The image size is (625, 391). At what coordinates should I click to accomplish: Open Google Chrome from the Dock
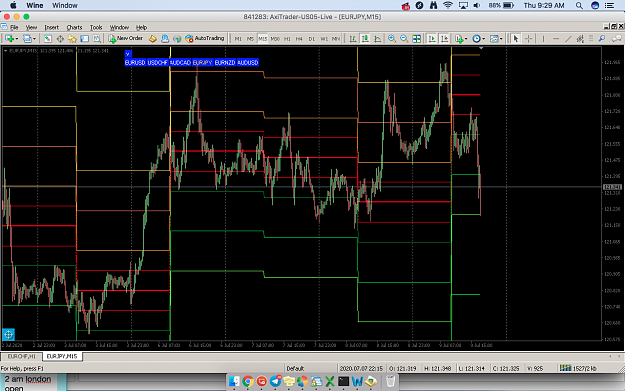coord(248,381)
